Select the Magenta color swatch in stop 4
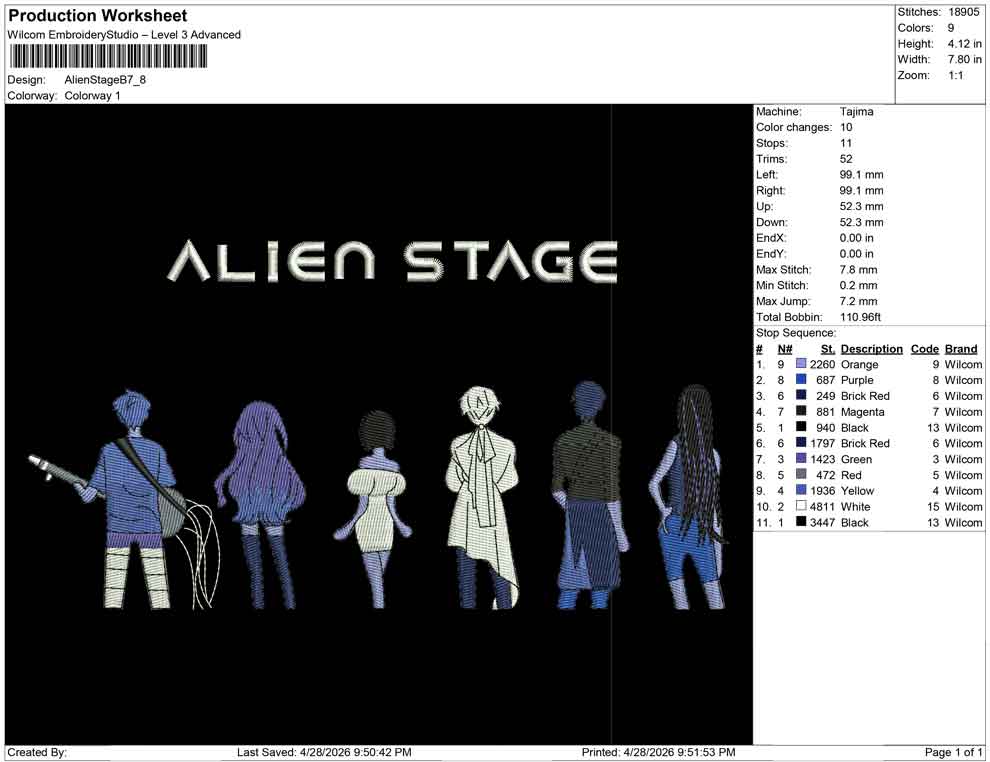990x762 pixels. (x=801, y=411)
